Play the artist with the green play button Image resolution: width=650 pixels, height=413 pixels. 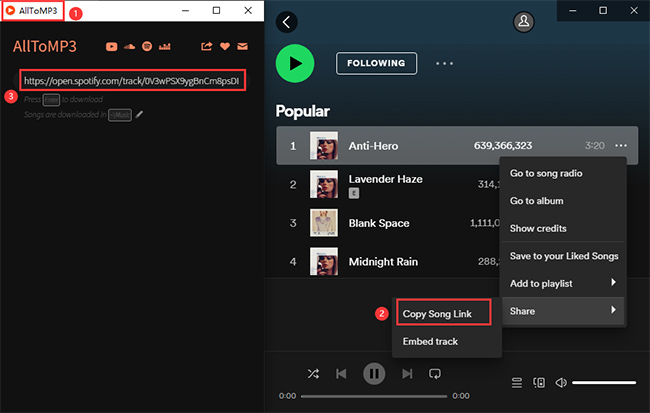click(x=295, y=63)
